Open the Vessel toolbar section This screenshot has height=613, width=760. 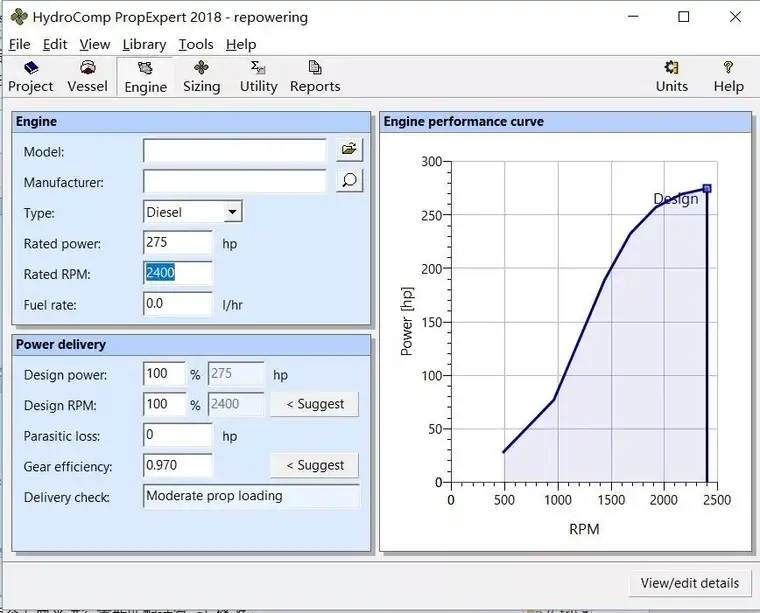point(87,77)
